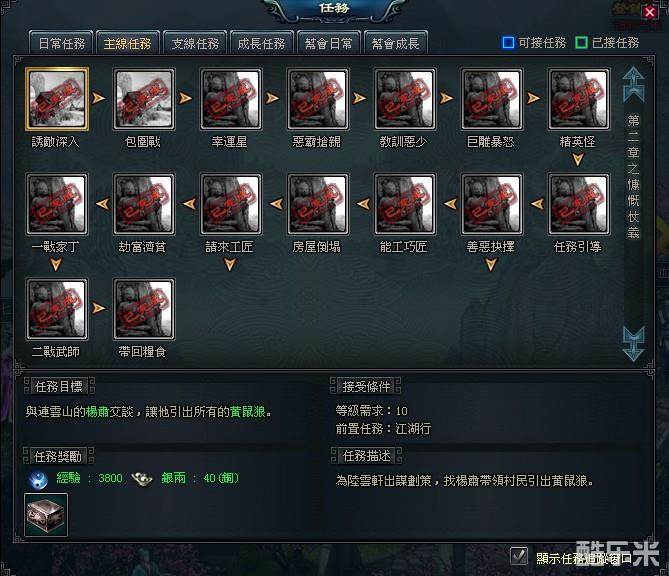The width and height of the screenshot is (669, 576).
Task: Switch to the 日常任務 tab
Action: [61, 43]
